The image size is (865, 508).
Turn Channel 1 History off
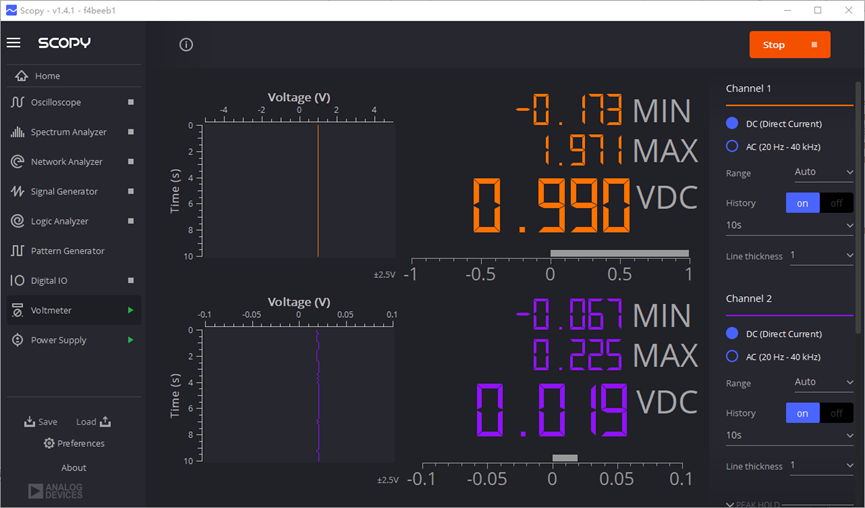tap(836, 203)
